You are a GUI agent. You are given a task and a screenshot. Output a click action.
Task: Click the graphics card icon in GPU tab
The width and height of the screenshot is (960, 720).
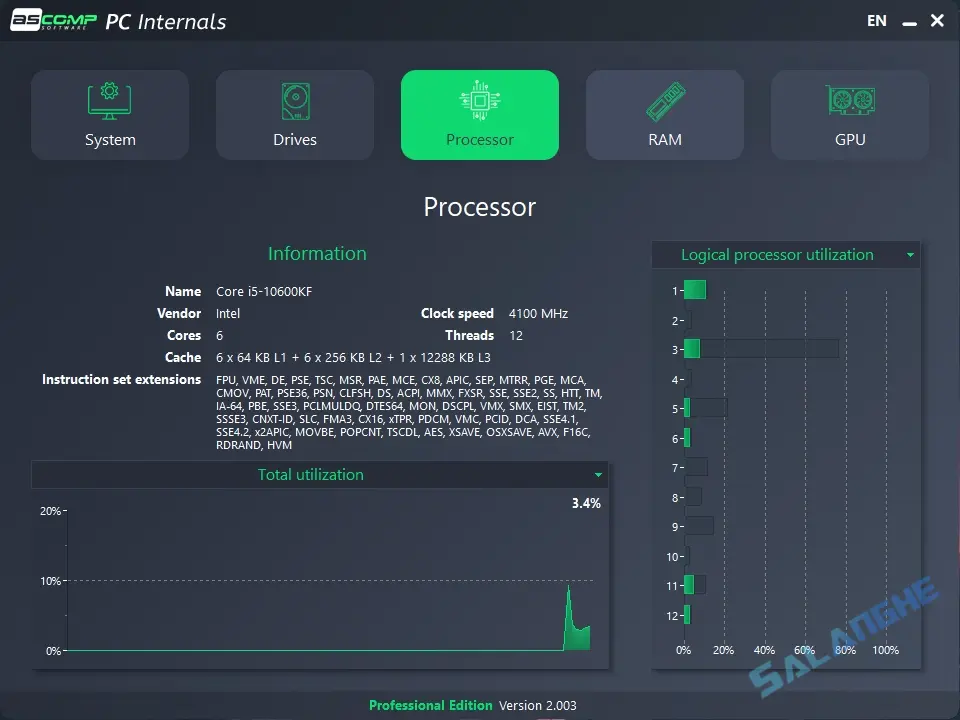(x=850, y=102)
